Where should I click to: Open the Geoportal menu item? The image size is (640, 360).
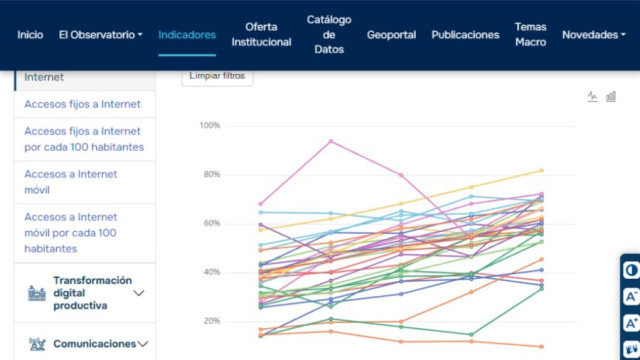391,35
